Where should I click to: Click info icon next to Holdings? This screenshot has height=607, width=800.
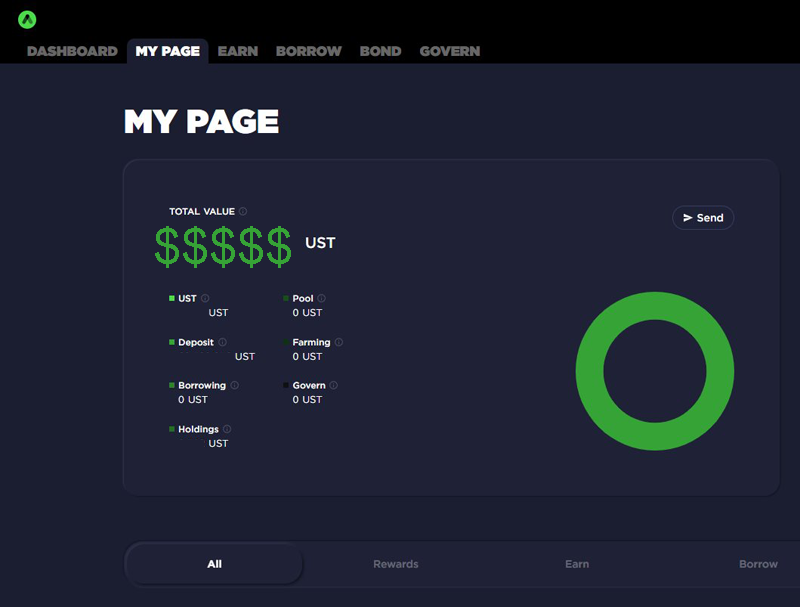tap(227, 430)
